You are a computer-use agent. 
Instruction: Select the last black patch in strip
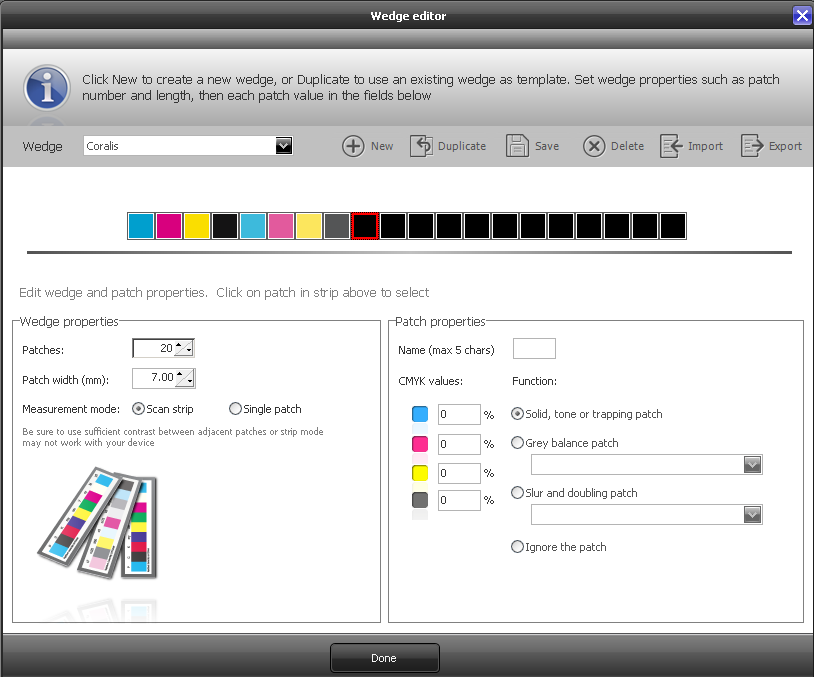[x=673, y=226]
